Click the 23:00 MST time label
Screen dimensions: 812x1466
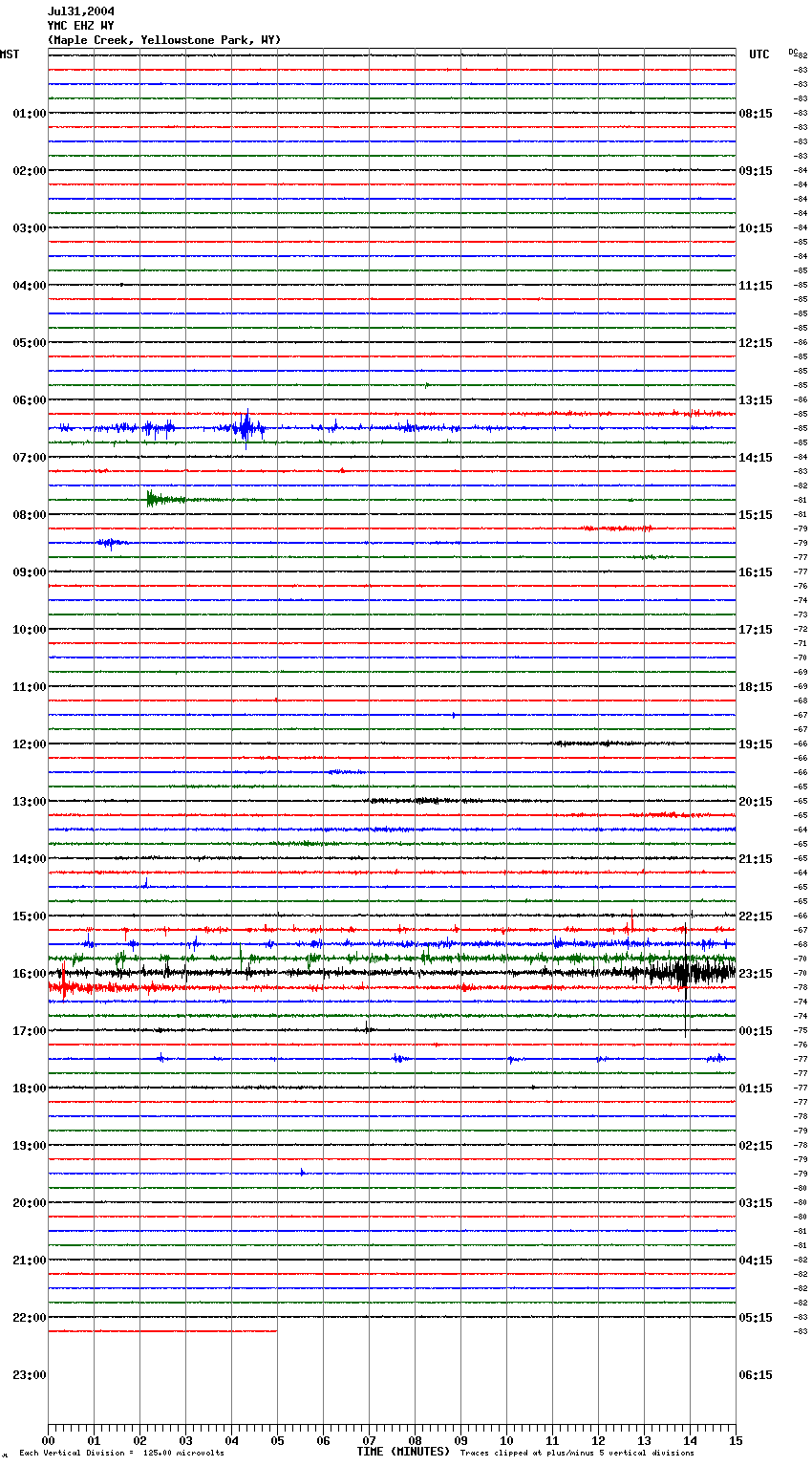point(30,1375)
